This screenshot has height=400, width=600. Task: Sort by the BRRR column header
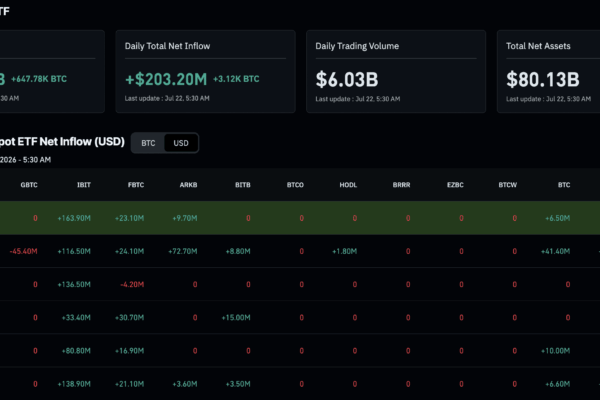tap(401, 185)
